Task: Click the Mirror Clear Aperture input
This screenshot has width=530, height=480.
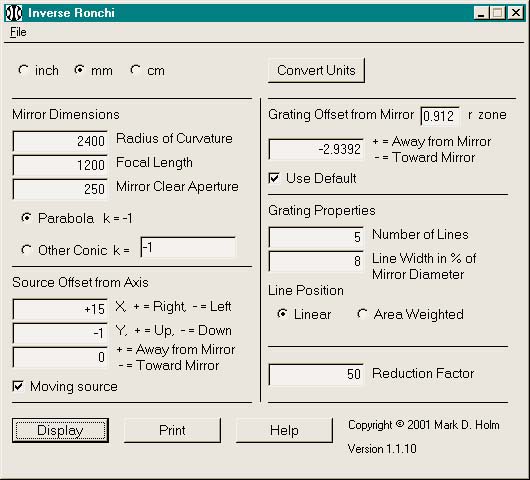Action: point(60,189)
